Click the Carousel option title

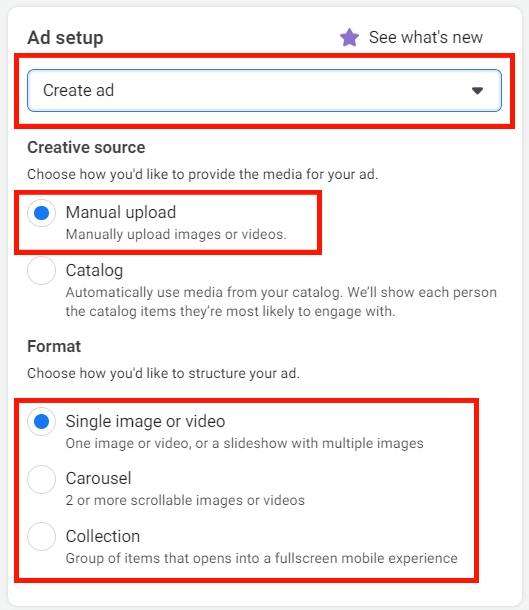tap(98, 479)
